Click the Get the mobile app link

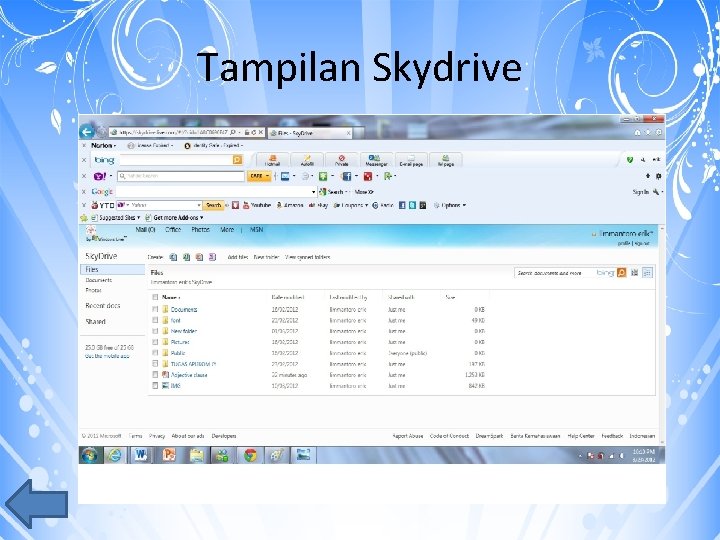pos(107,356)
